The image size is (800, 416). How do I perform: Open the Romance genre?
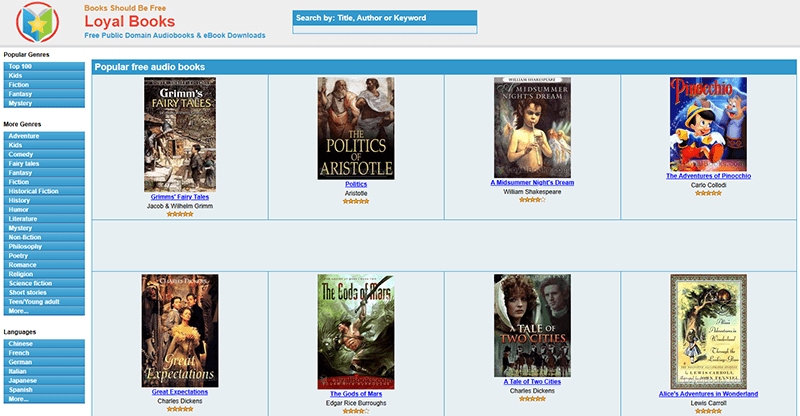coord(44,264)
